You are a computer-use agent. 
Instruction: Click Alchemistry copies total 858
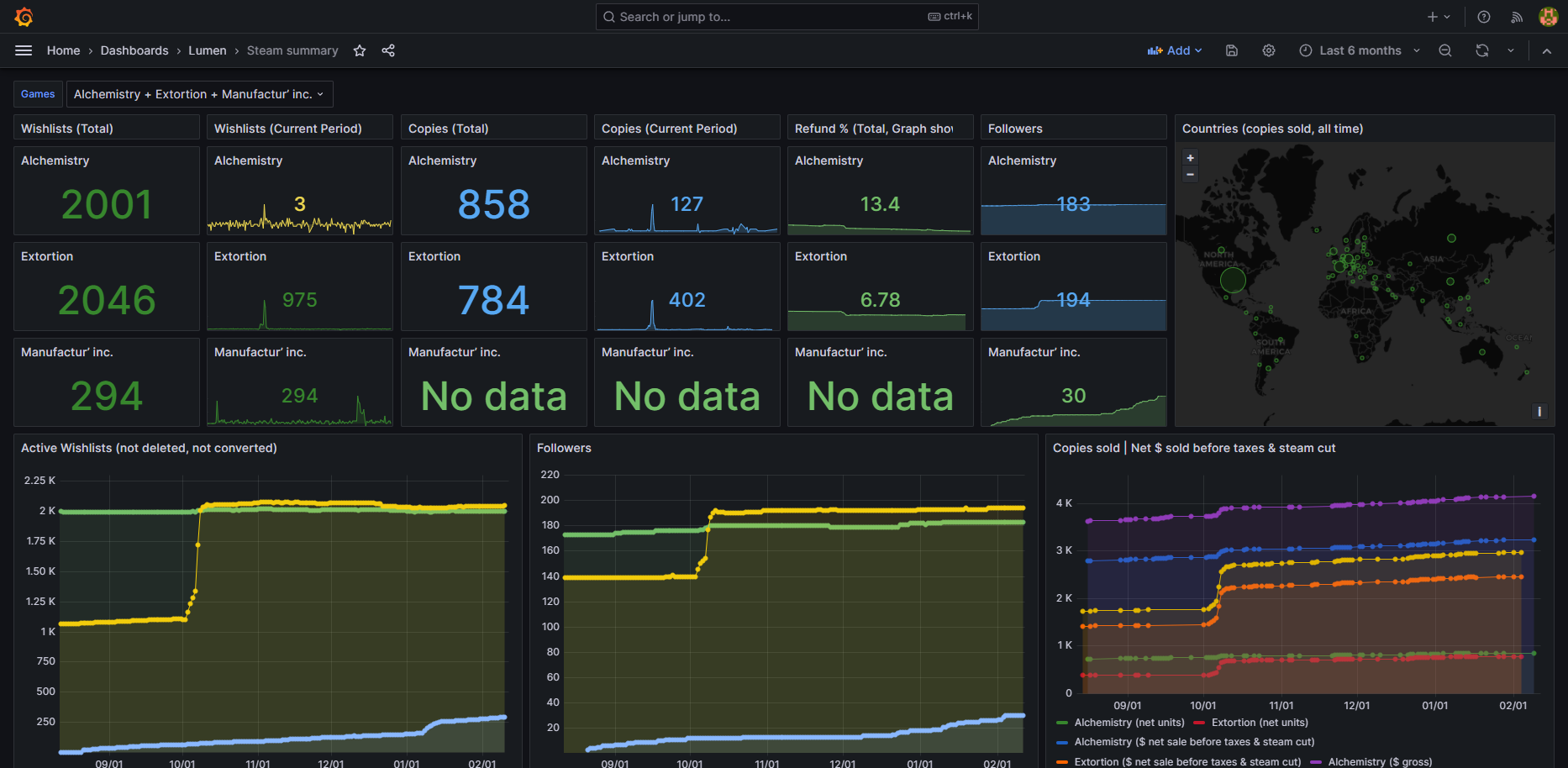(x=494, y=204)
